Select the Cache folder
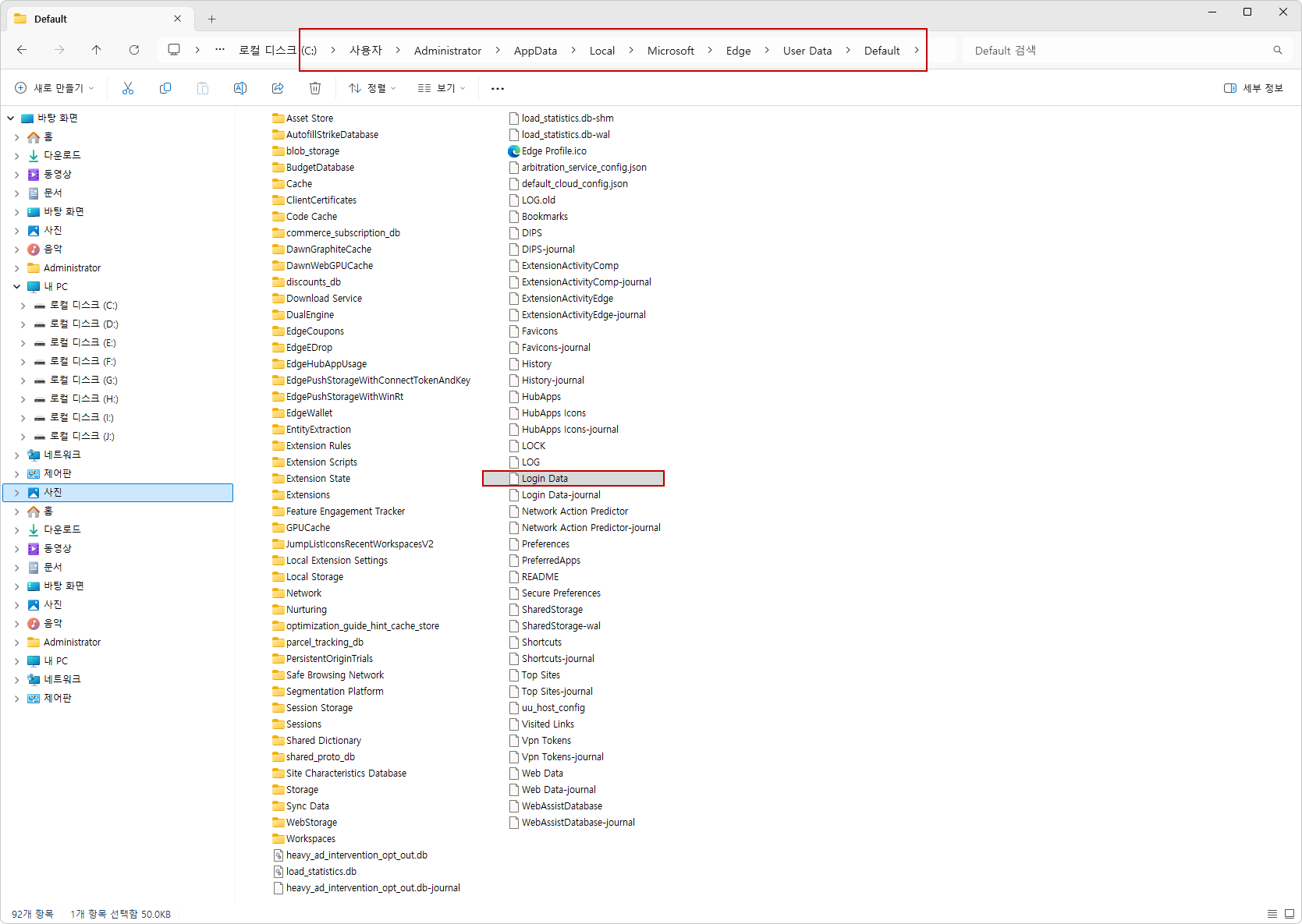 (292, 184)
